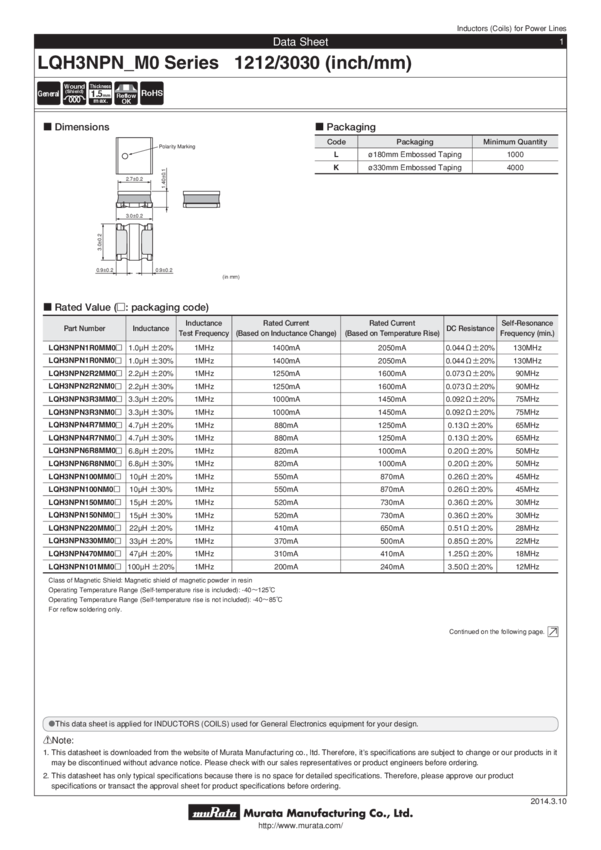Click packaging code 'L' cell
This screenshot has width=601, height=850.
point(336,154)
